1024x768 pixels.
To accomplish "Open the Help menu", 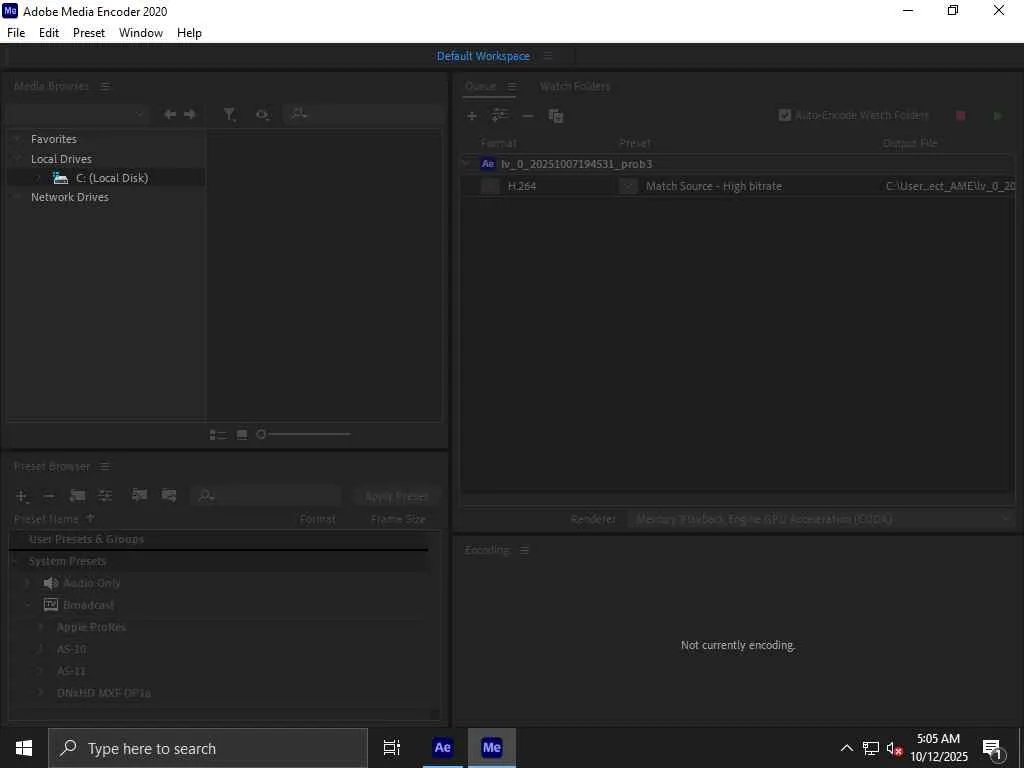I will click(189, 33).
